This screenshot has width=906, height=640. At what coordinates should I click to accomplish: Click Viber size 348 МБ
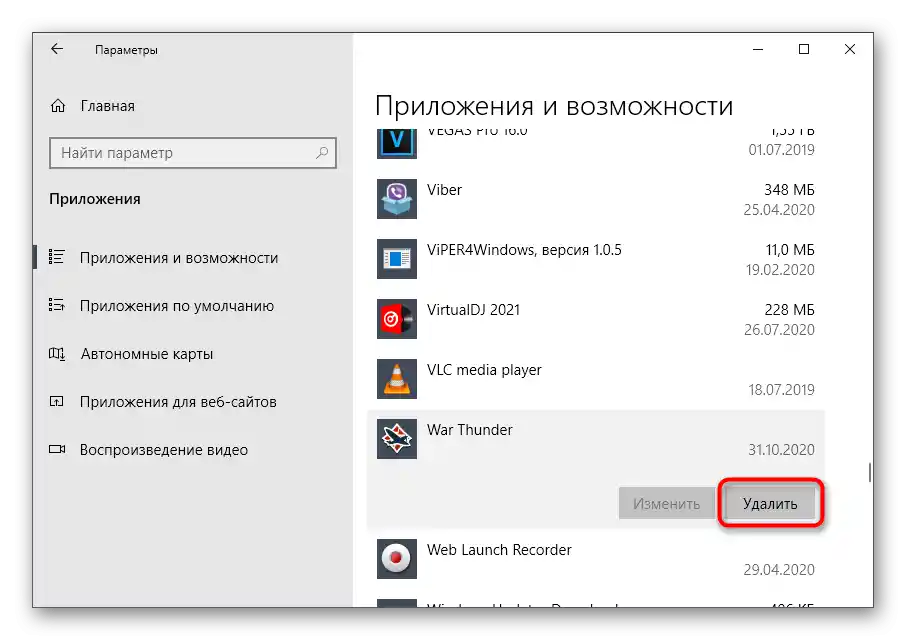point(789,190)
